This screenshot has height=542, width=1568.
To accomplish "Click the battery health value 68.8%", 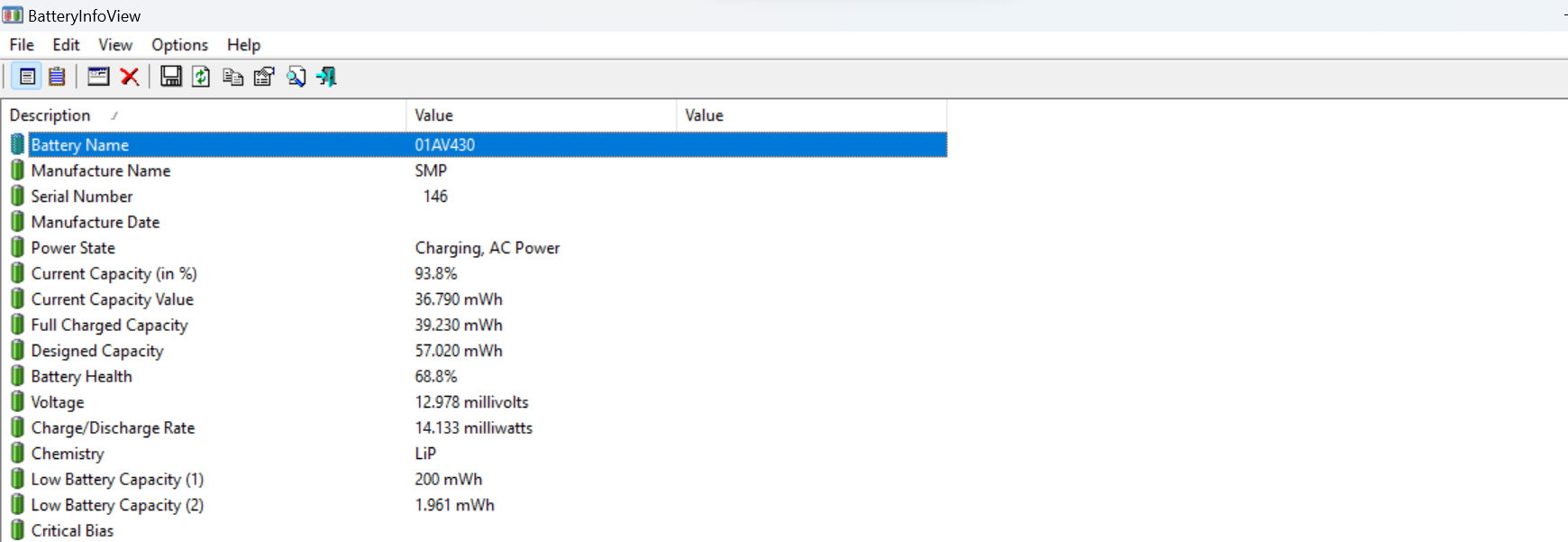I will click(x=436, y=376).
